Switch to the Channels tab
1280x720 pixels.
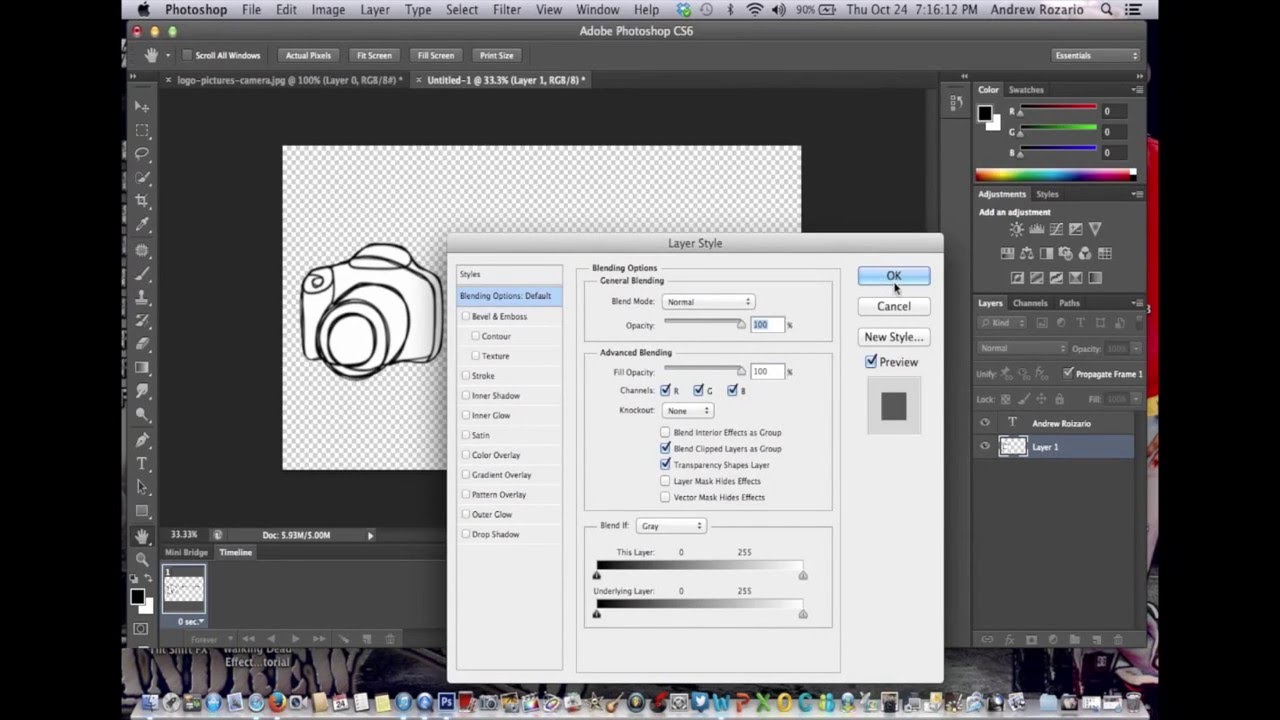1030,303
